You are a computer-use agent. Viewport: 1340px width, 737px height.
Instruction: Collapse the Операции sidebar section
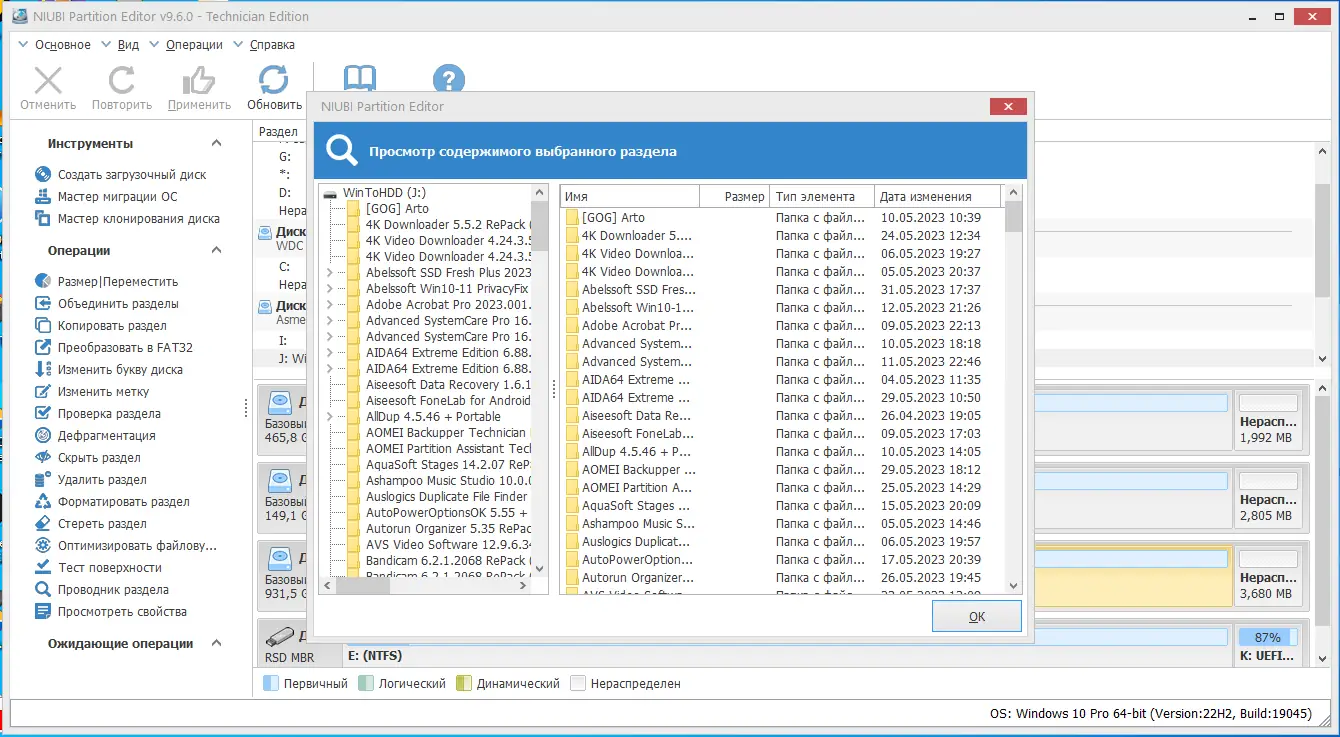(x=217, y=251)
